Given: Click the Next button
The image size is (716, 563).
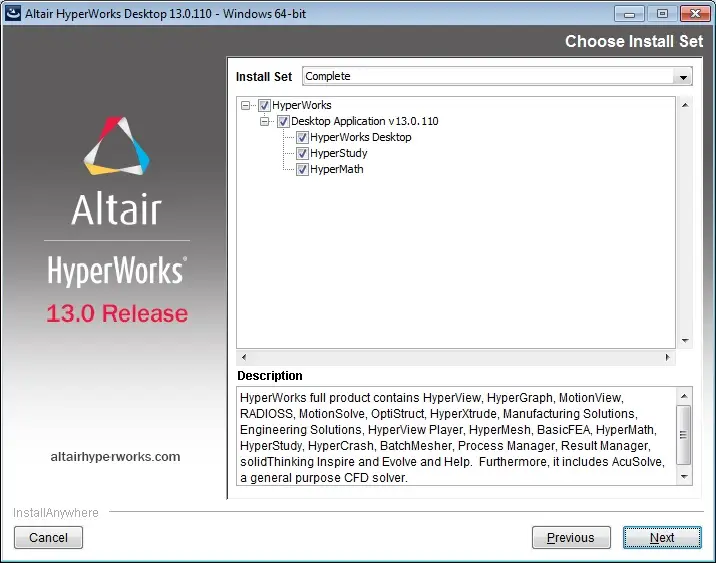Looking at the screenshot, I should (662, 537).
